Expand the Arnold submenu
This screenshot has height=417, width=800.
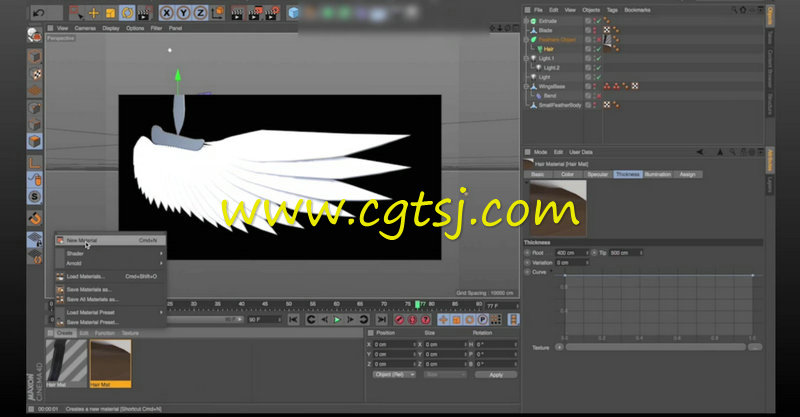click(110, 263)
